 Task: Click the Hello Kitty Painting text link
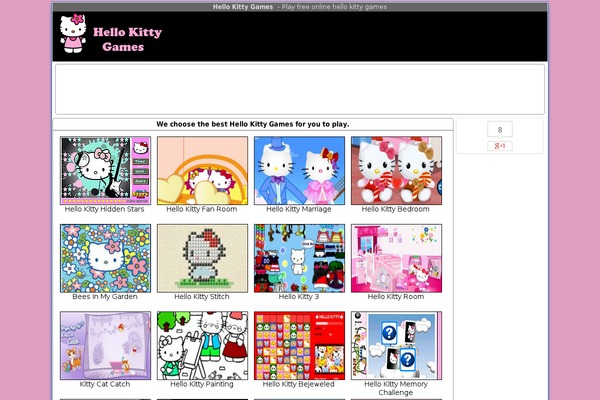tap(202, 384)
